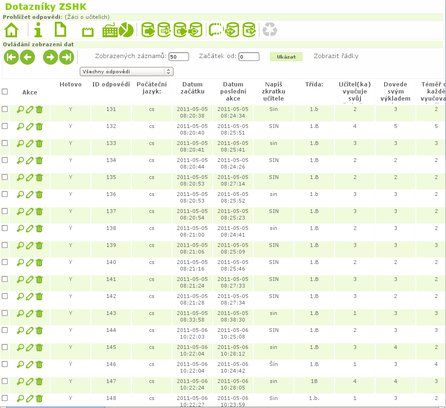View response 131 details with magnifier

pyautogui.click(x=20, y=109)
